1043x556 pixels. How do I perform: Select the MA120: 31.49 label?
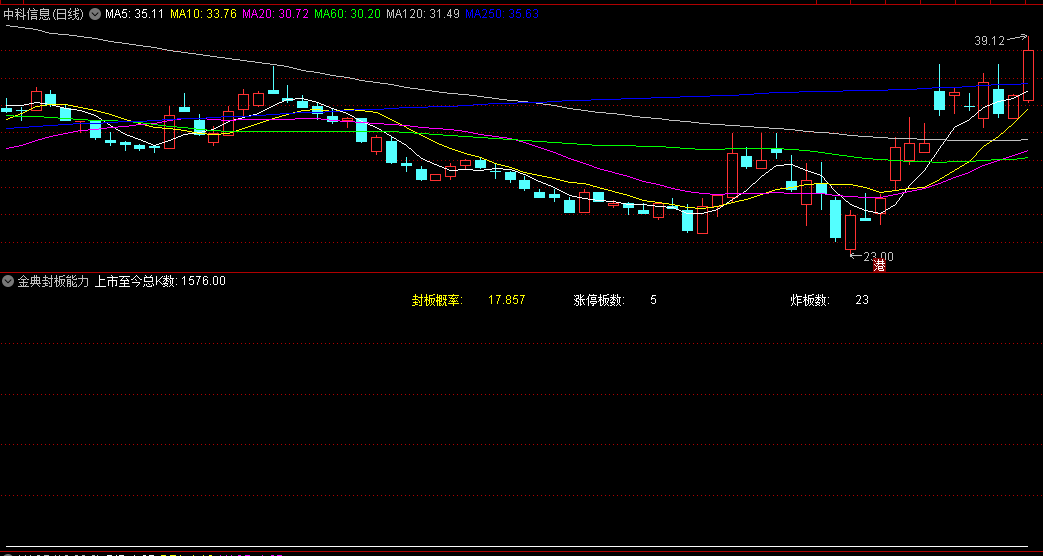(x=422, y=14)
